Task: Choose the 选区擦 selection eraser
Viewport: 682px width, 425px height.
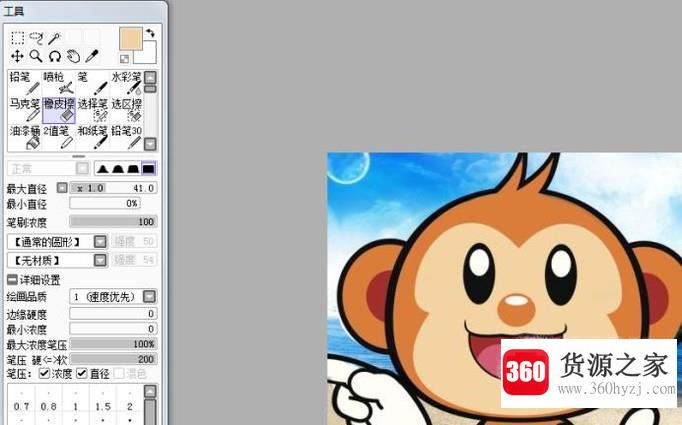Action: 126,110
